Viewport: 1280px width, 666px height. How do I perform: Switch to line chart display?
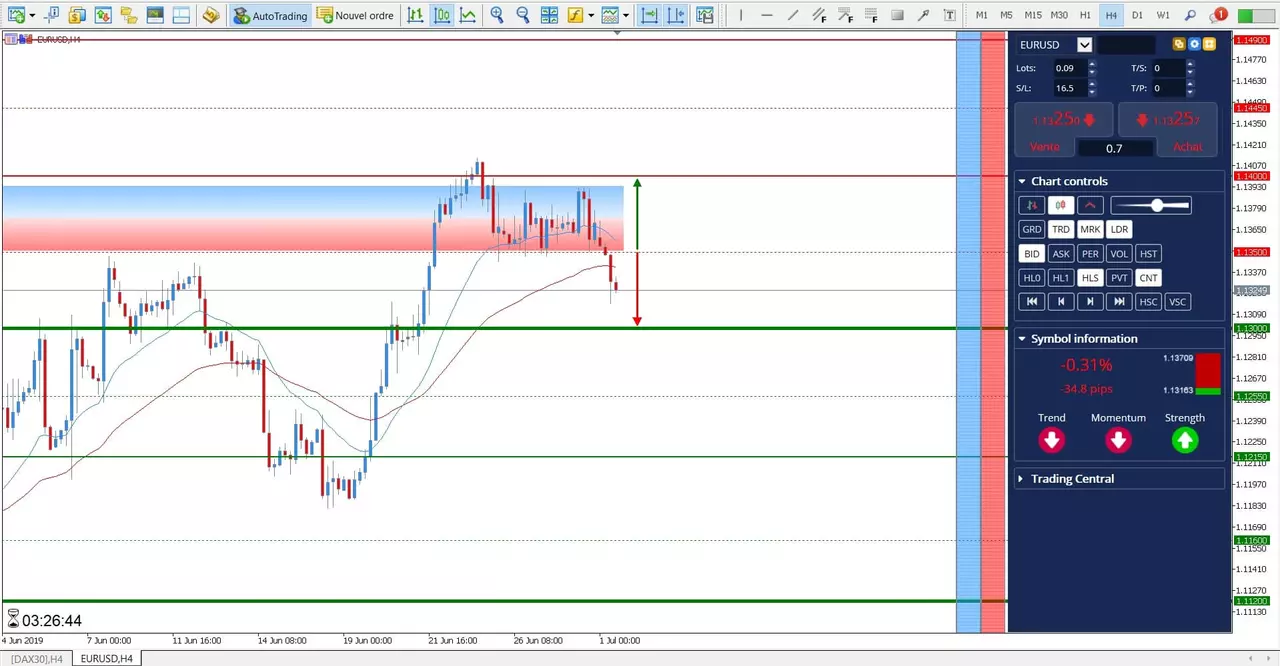click(x=467, y=15)
